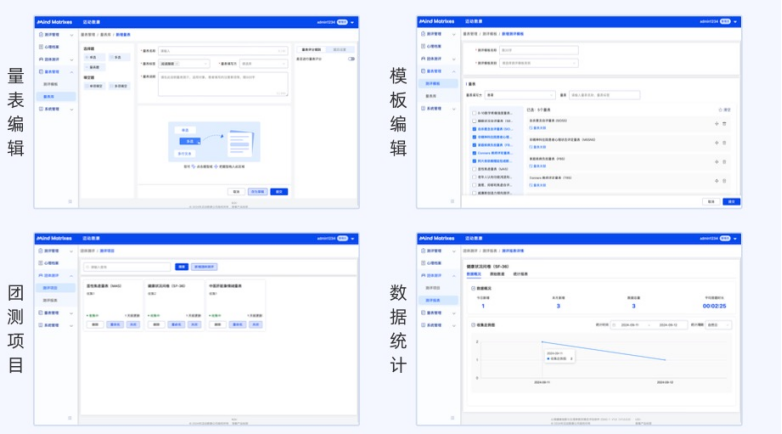Collapse 量表管理 chevron in the 模板编辑 sidebar
Viewport: 782px width, 434px height.
454,71
